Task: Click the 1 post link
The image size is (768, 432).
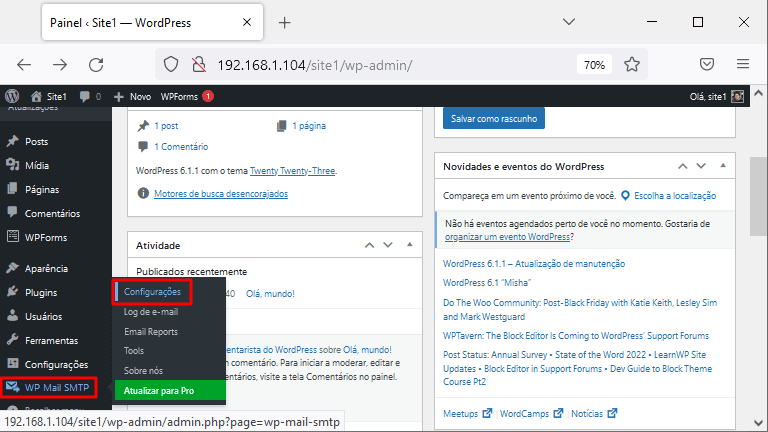Action: 166,126
